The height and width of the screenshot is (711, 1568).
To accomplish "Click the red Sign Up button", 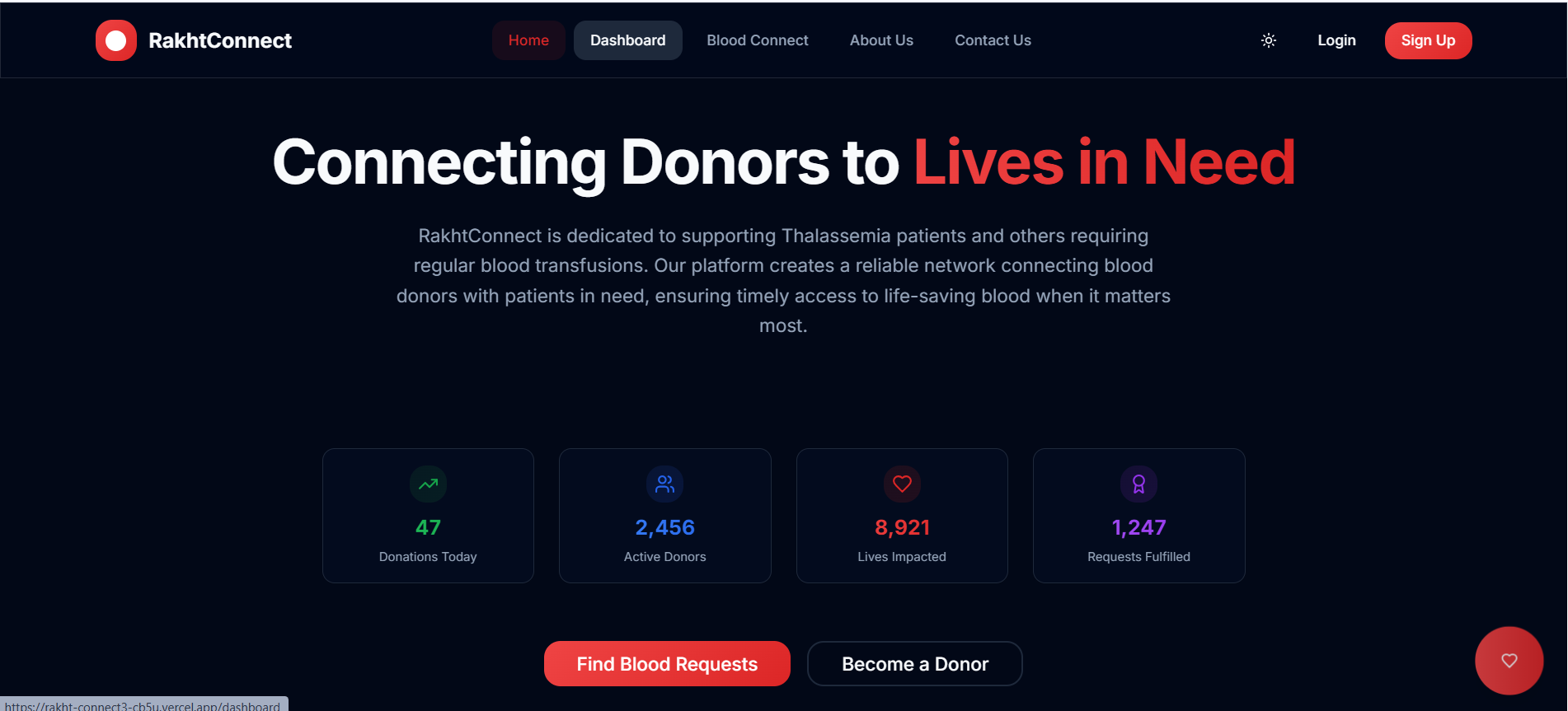I will click(1428, 40).
